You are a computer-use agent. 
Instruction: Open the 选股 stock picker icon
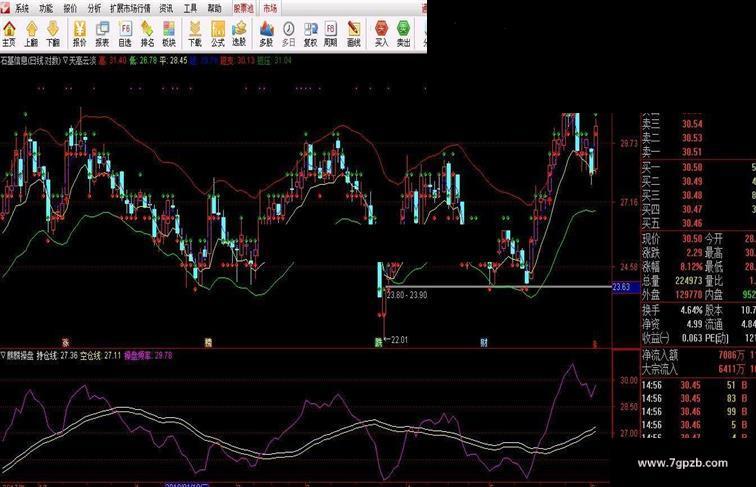click(239, 34)
